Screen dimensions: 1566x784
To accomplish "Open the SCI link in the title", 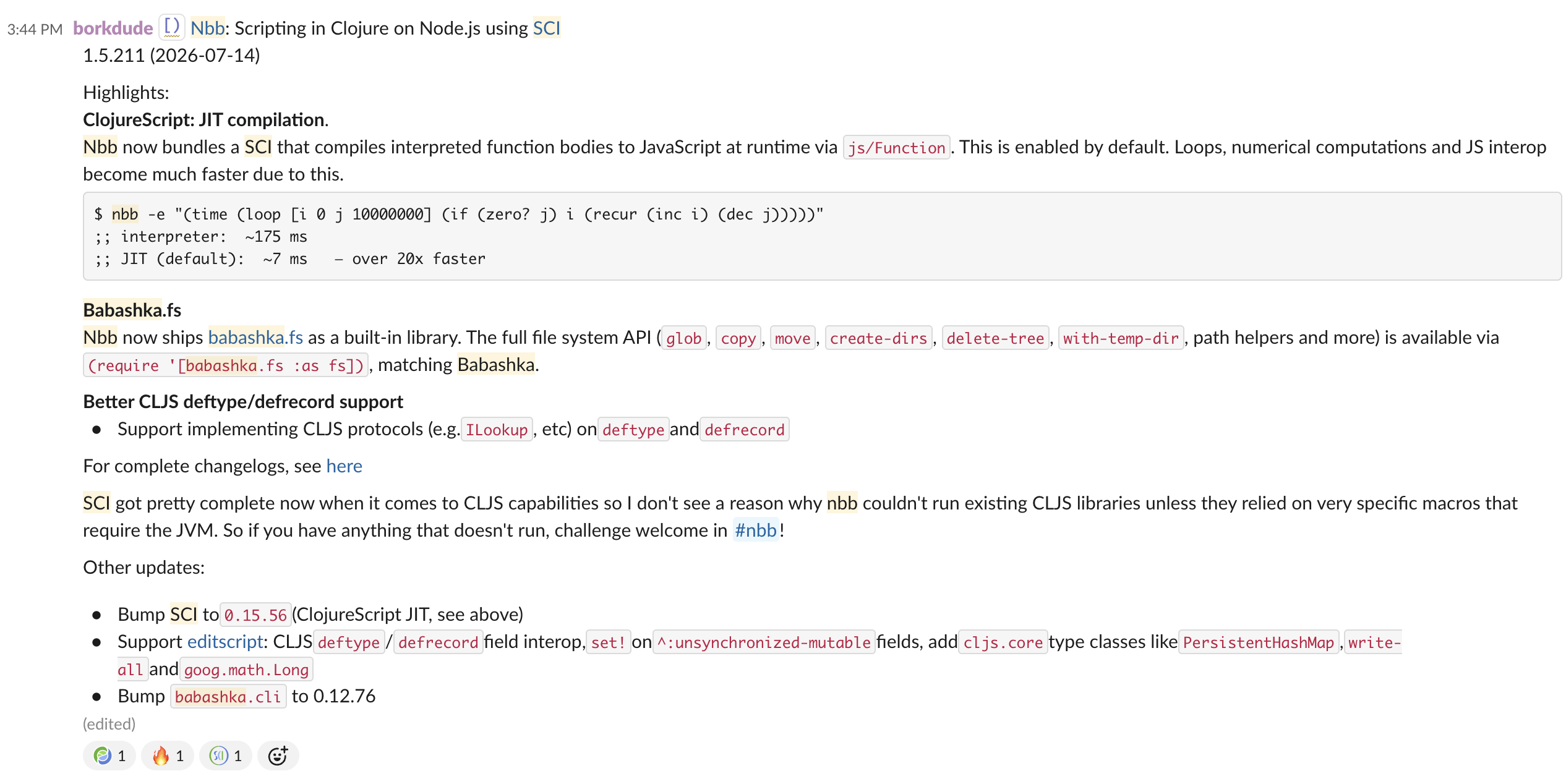I will pyautogui.click(x=546, y=28).
